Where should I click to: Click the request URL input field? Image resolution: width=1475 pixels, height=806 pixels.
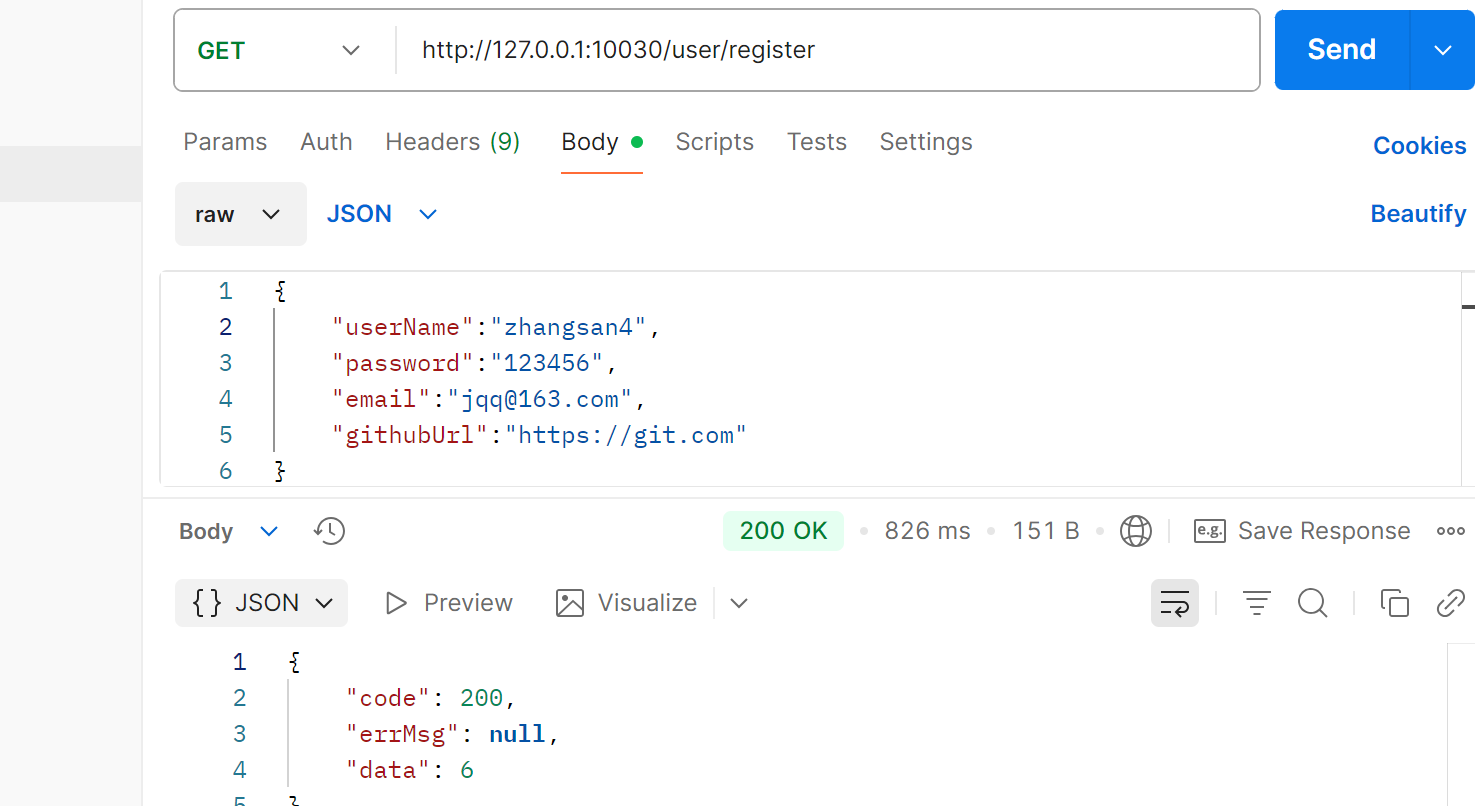tap(828, 50)
